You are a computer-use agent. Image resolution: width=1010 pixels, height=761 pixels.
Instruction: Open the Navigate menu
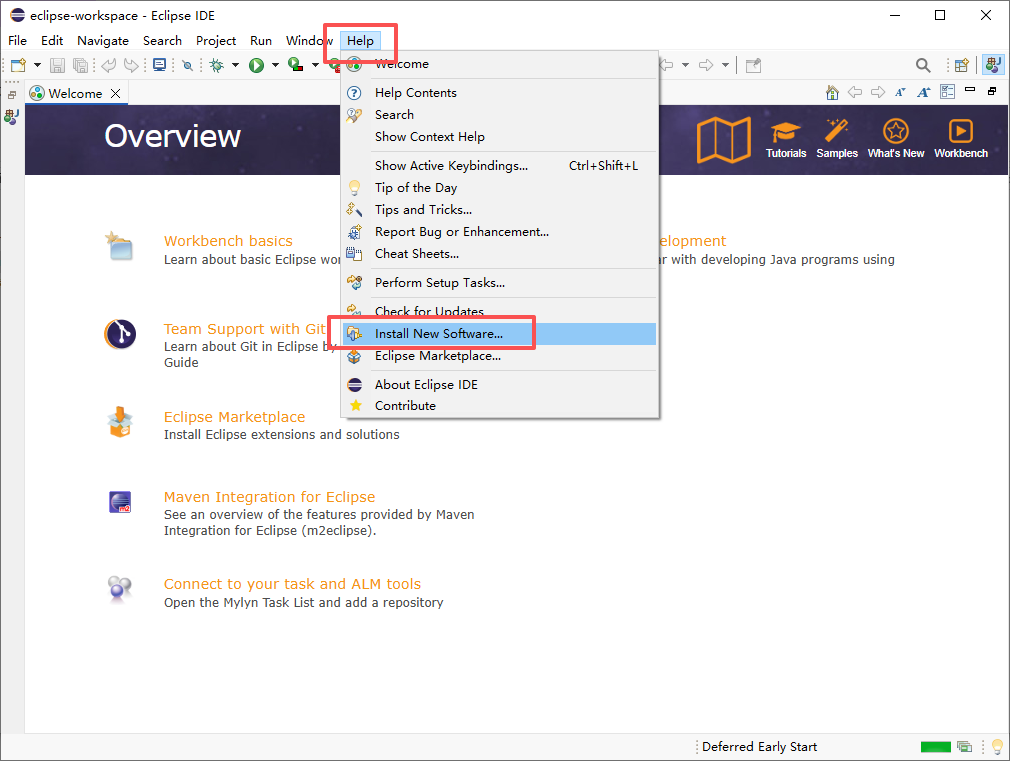[103, 41]
